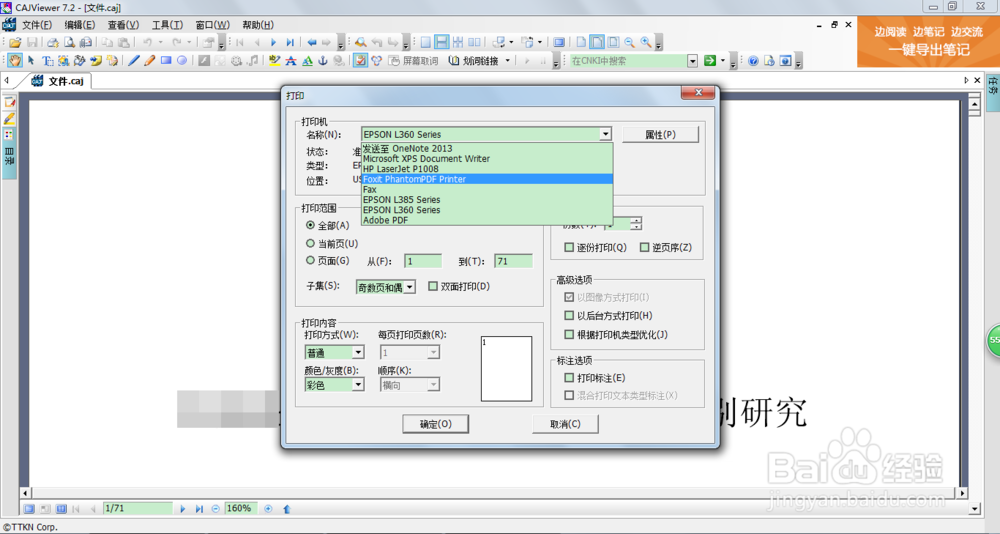
Task: Click the 到(T) end page field
Action: pyautogui.click(x=513, y=261)
